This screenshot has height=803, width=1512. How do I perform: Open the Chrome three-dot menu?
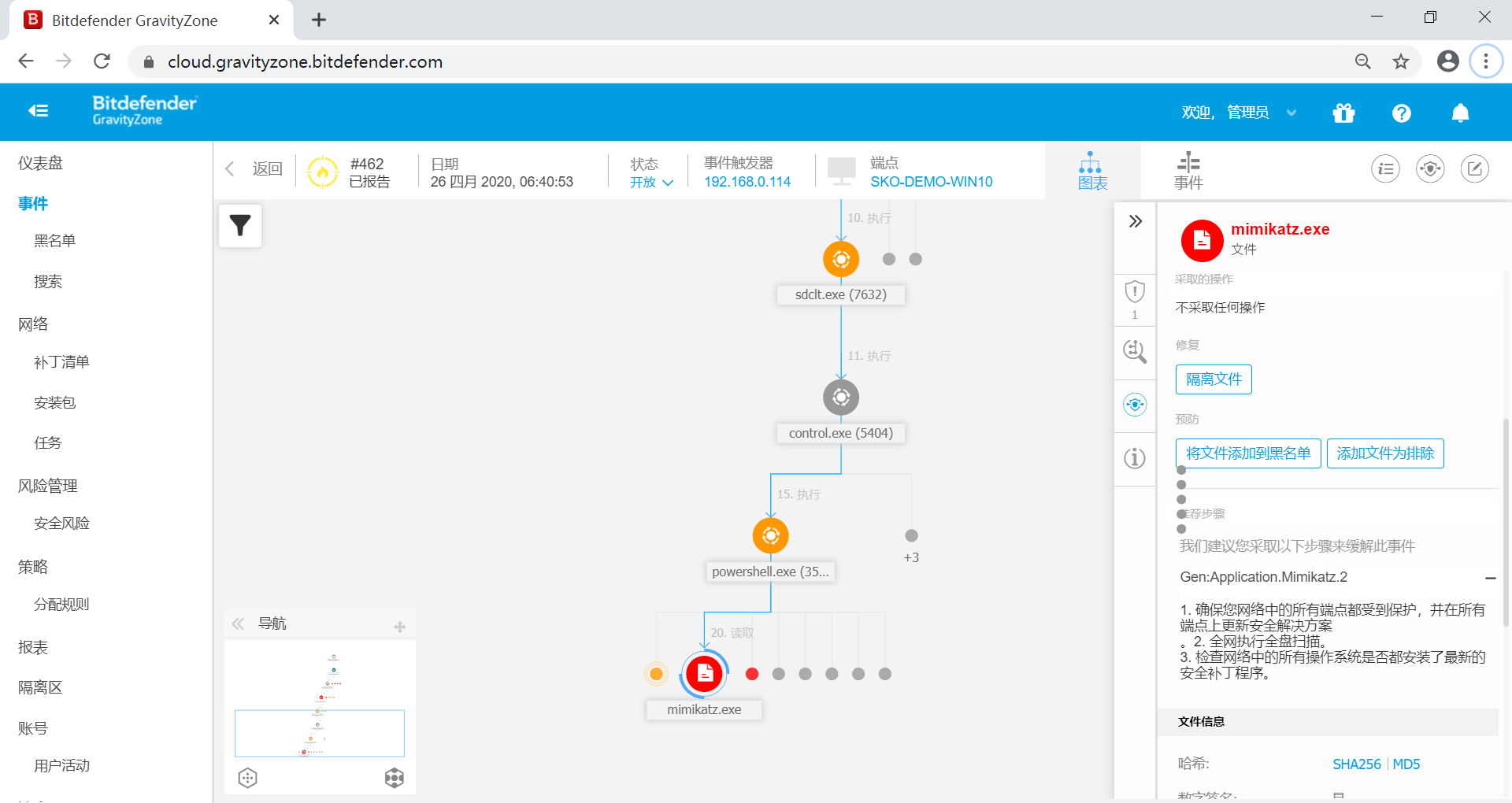click(1486, 61)
